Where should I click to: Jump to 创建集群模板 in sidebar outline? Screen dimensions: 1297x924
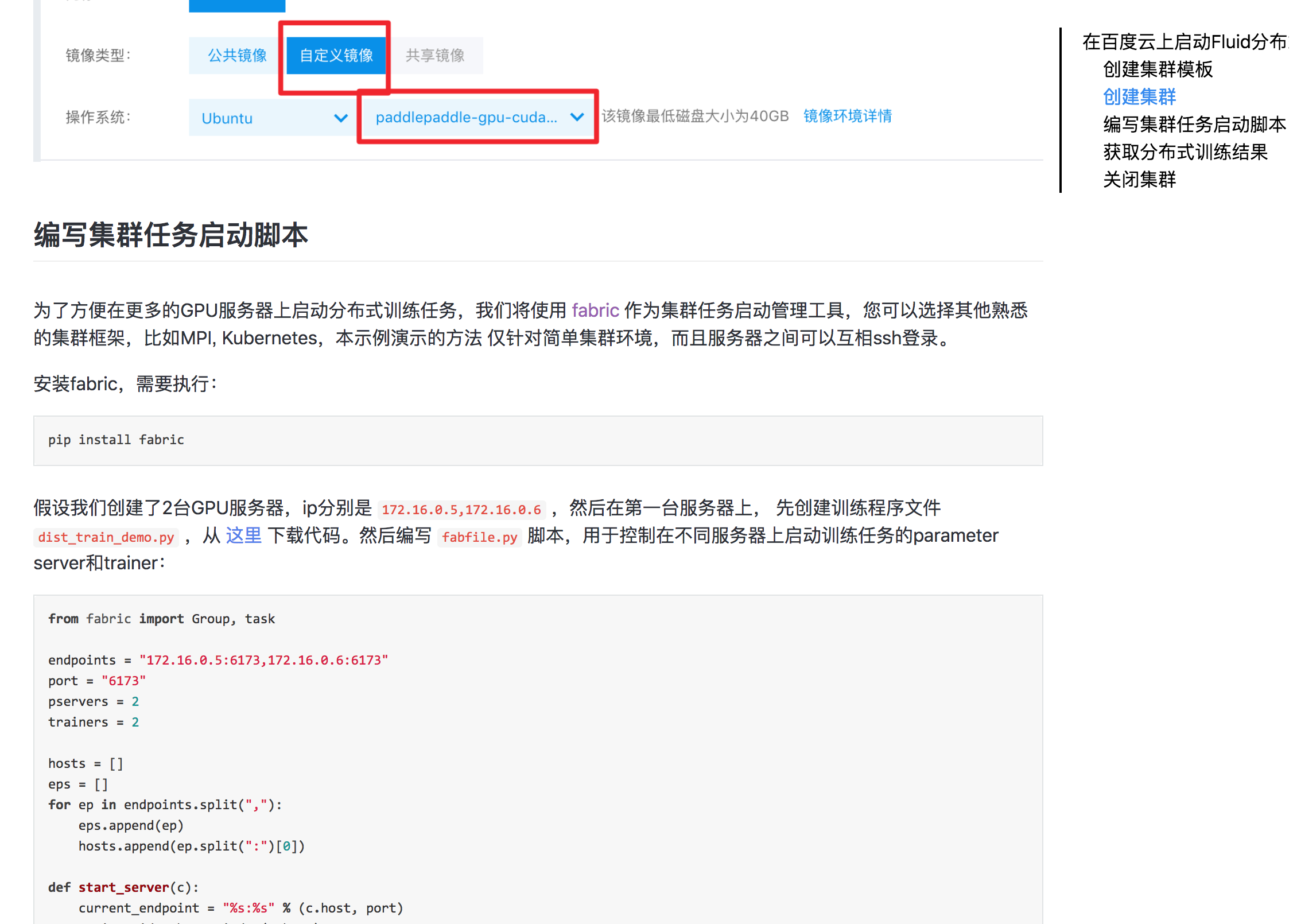1158,69
